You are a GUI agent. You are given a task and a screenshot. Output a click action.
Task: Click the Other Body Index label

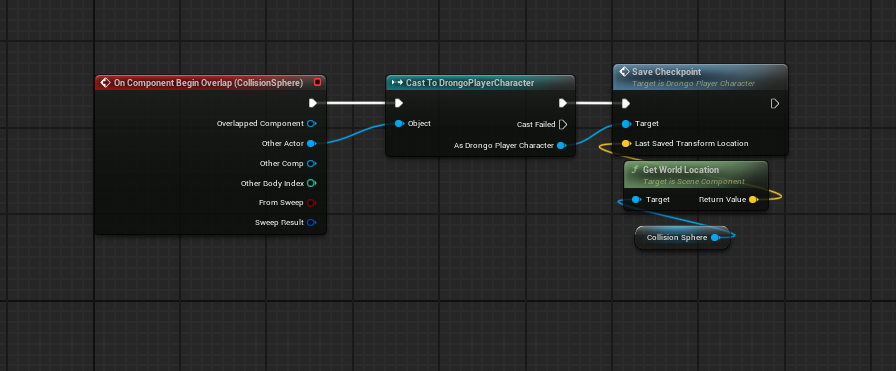[272, 183]
